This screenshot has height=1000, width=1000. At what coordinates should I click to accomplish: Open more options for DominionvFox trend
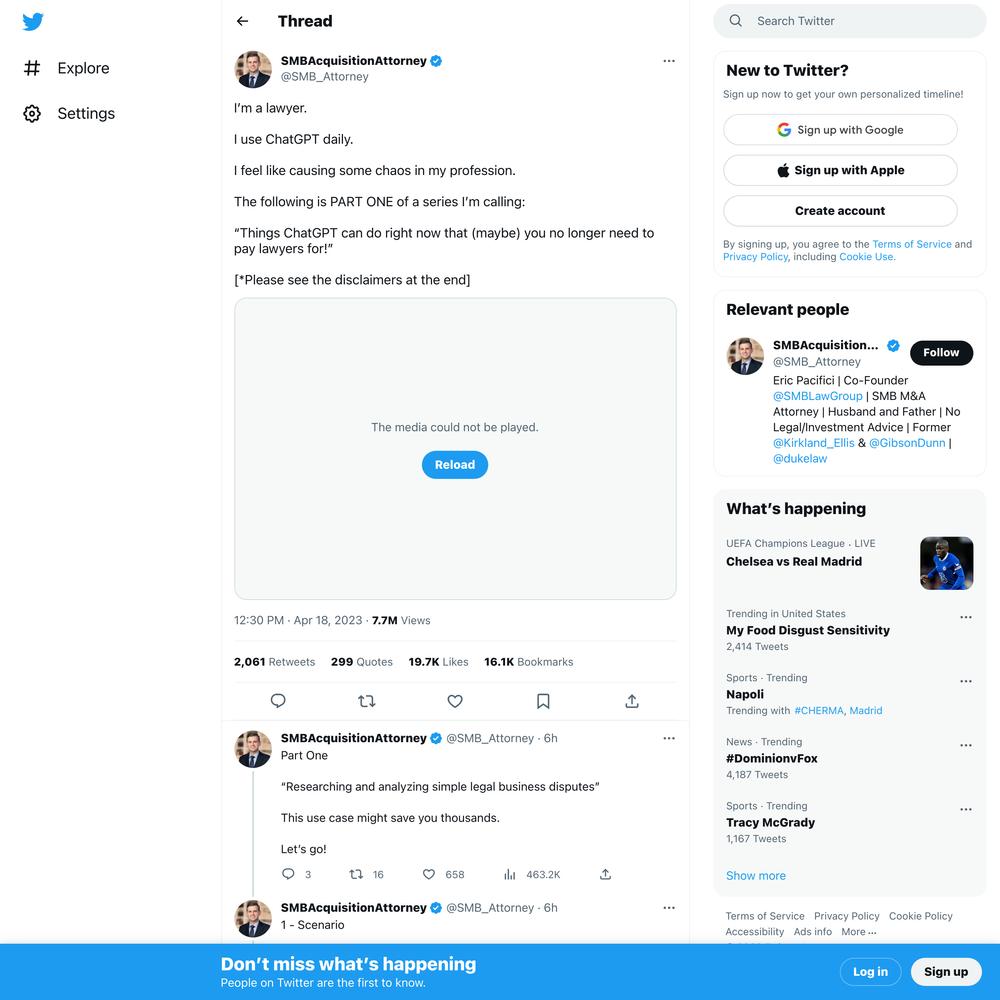966,745
